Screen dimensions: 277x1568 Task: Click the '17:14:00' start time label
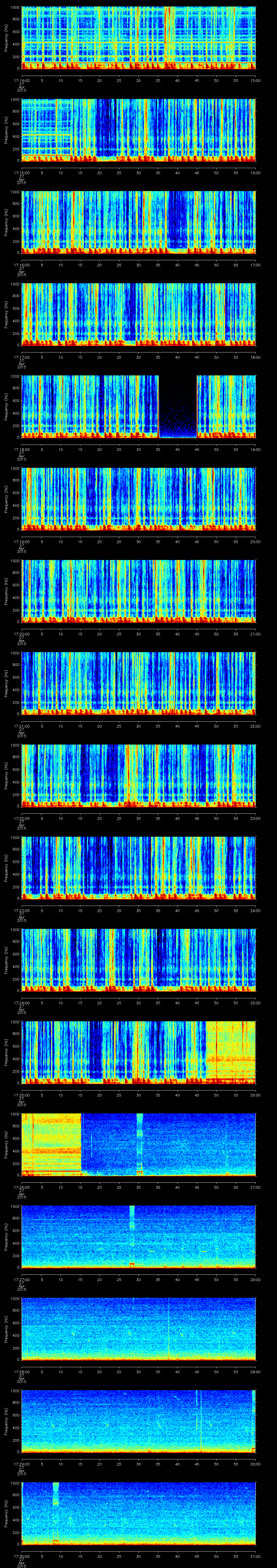(21, 80)
